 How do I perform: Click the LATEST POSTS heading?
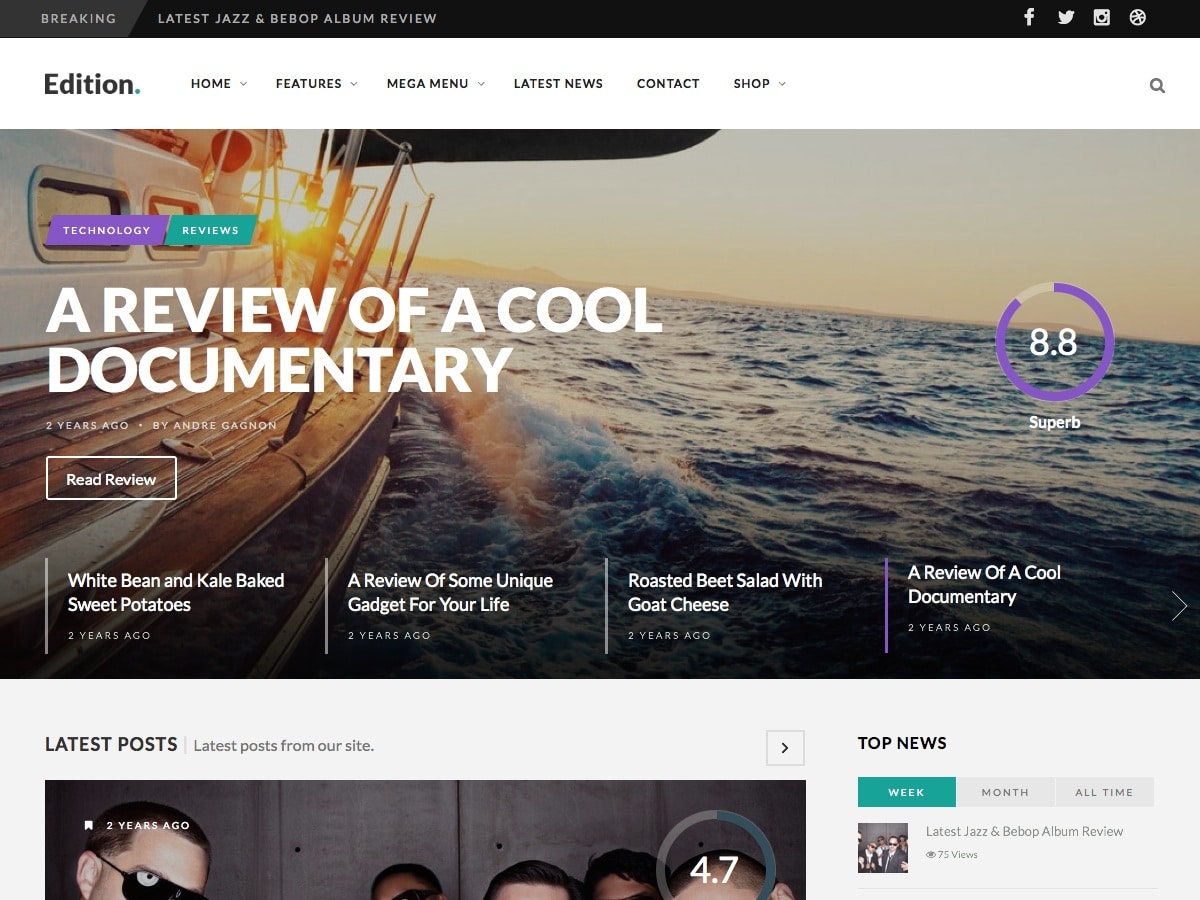[111, 744]
